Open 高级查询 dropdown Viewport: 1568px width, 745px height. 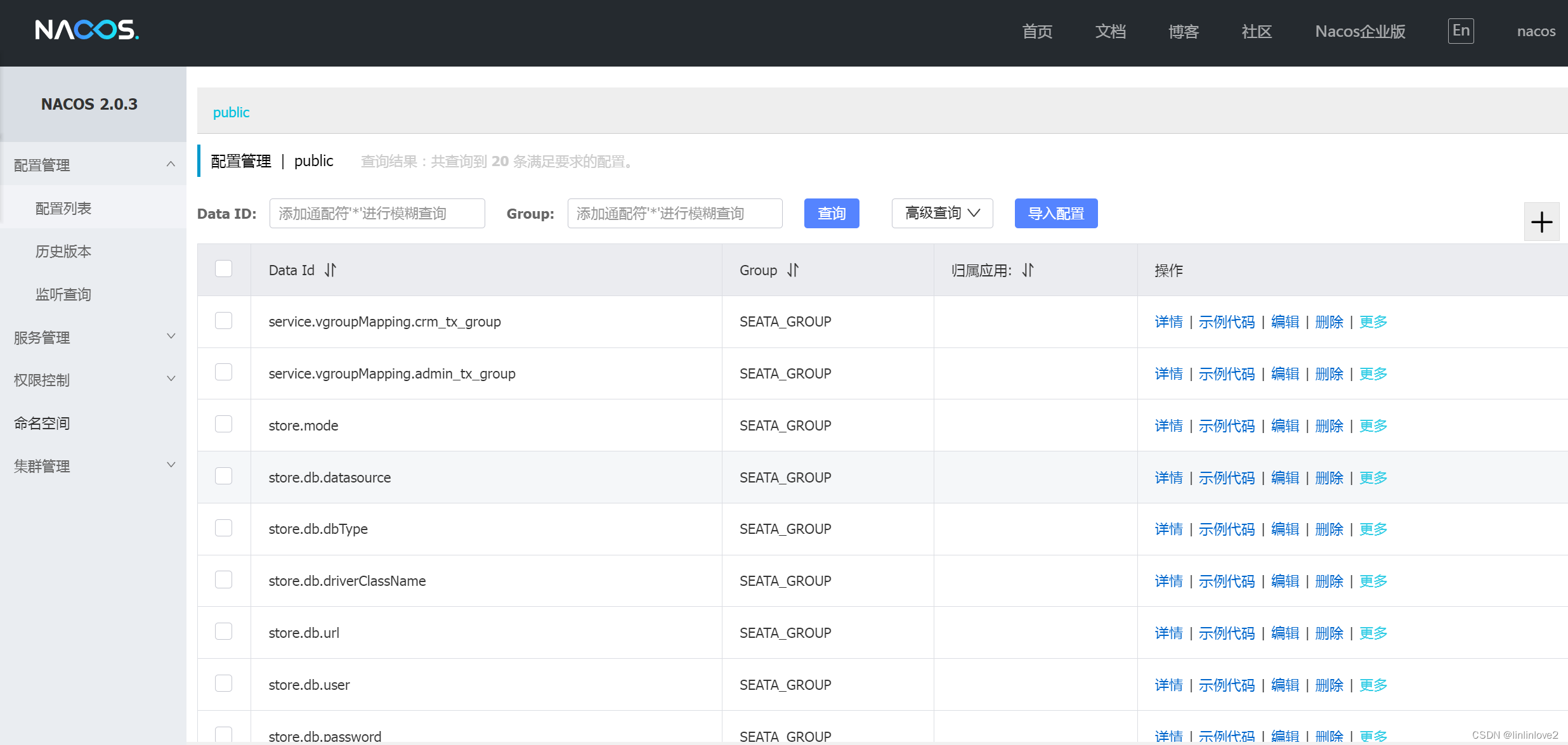tap(942, 213)
